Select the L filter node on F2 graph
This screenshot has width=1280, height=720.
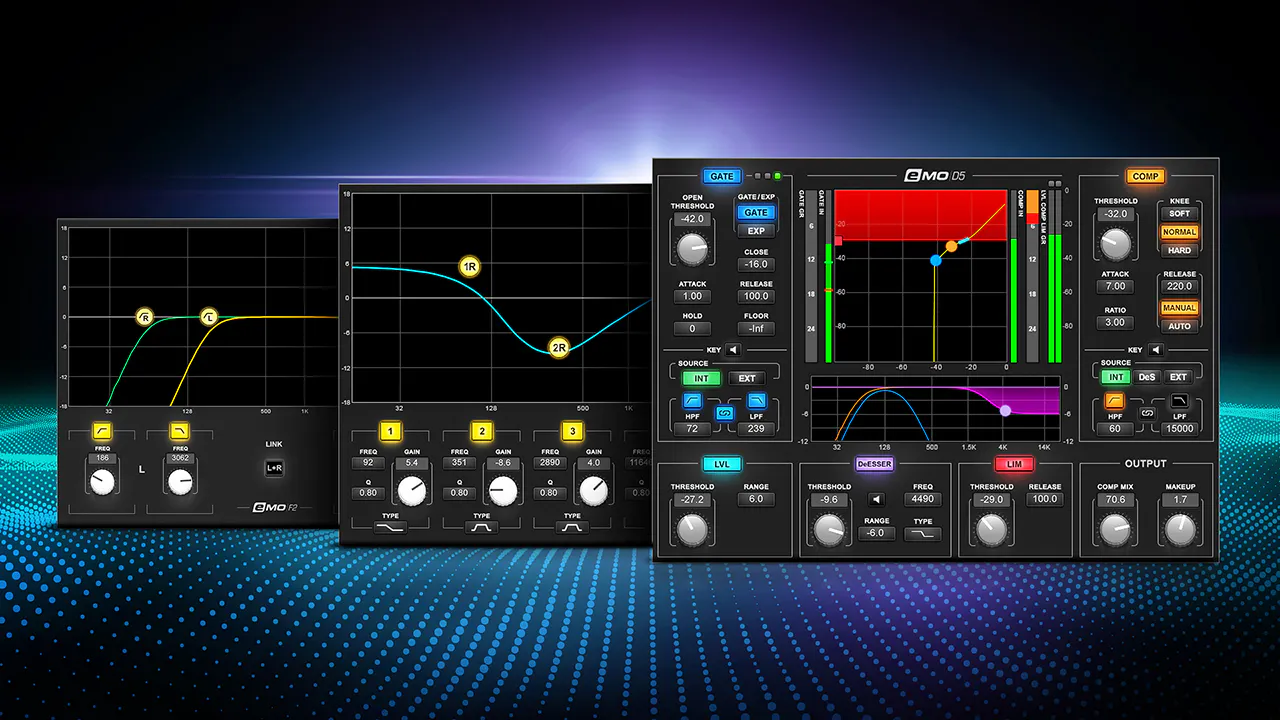click(208, 317)
